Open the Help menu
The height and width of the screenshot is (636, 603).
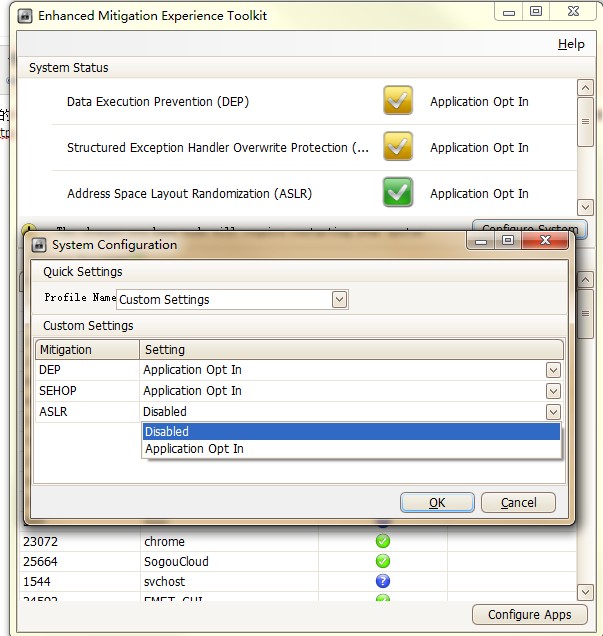click(571, 44)
